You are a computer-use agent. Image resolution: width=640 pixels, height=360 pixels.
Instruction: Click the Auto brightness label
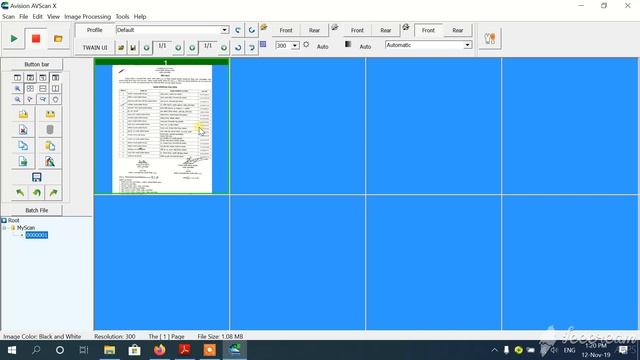(x=322, y=47)
